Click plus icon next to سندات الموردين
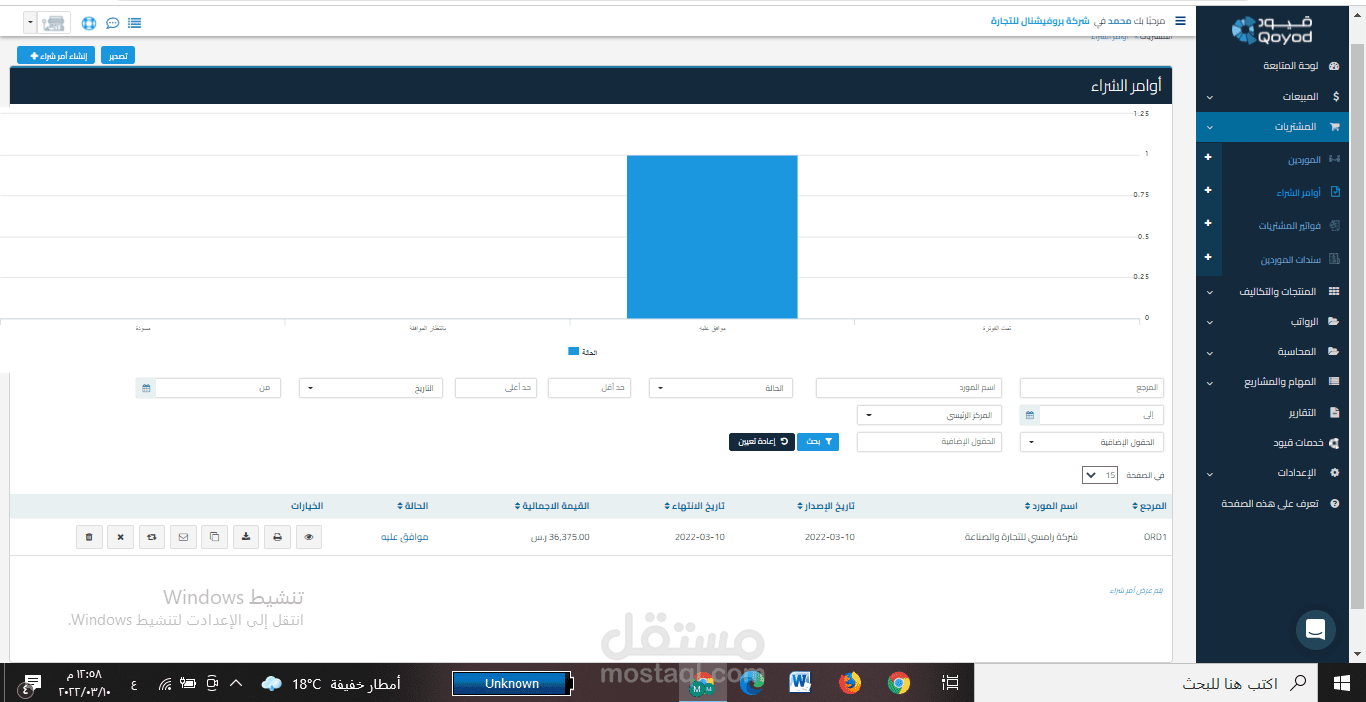 click(1208, 257)
